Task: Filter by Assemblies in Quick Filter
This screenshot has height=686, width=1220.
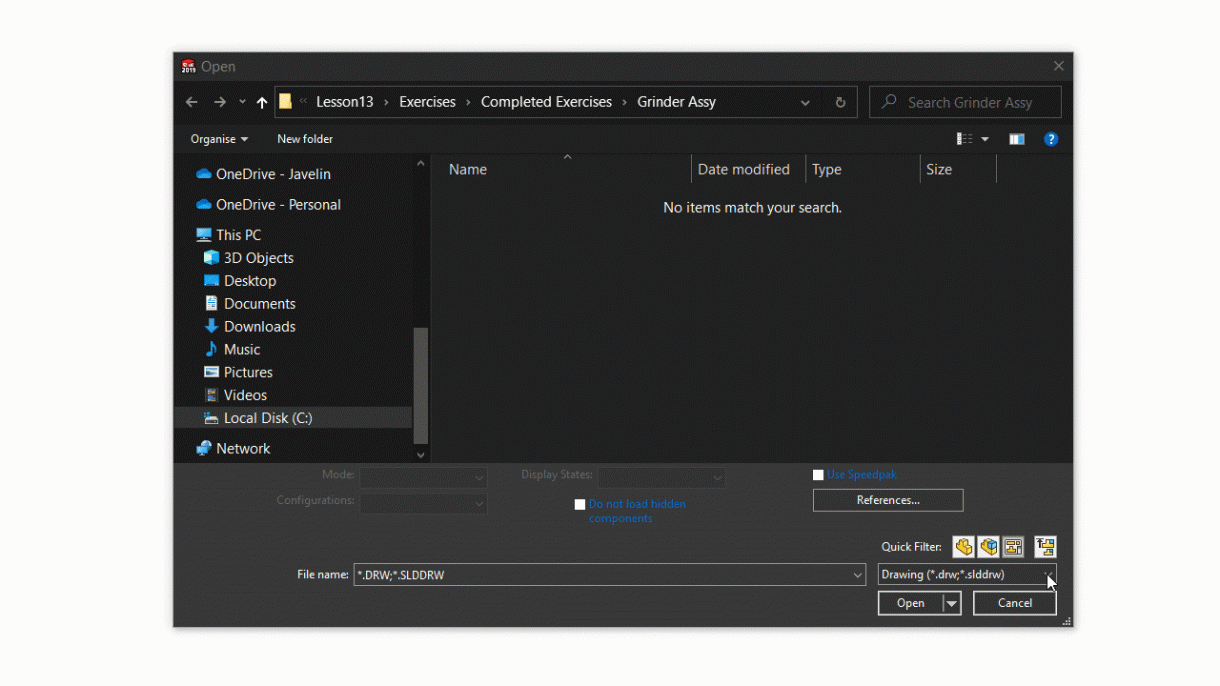Action: point(989,547)
